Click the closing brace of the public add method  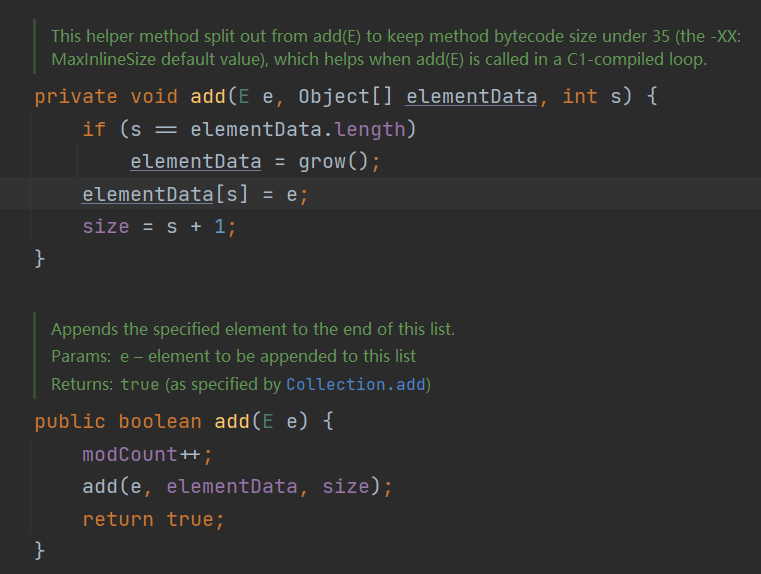point(40,551)
